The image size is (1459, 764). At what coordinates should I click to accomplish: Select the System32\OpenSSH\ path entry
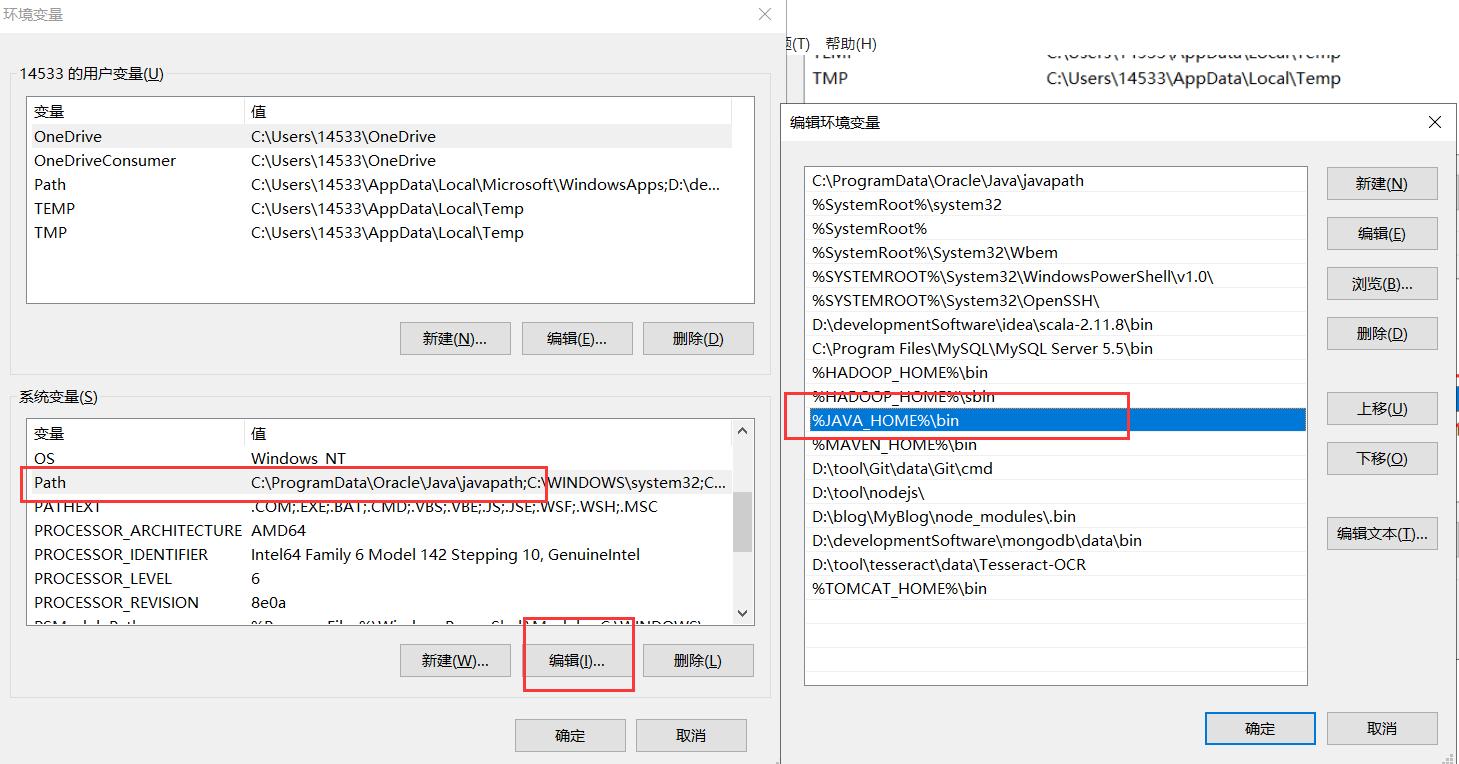[1056, 301]
